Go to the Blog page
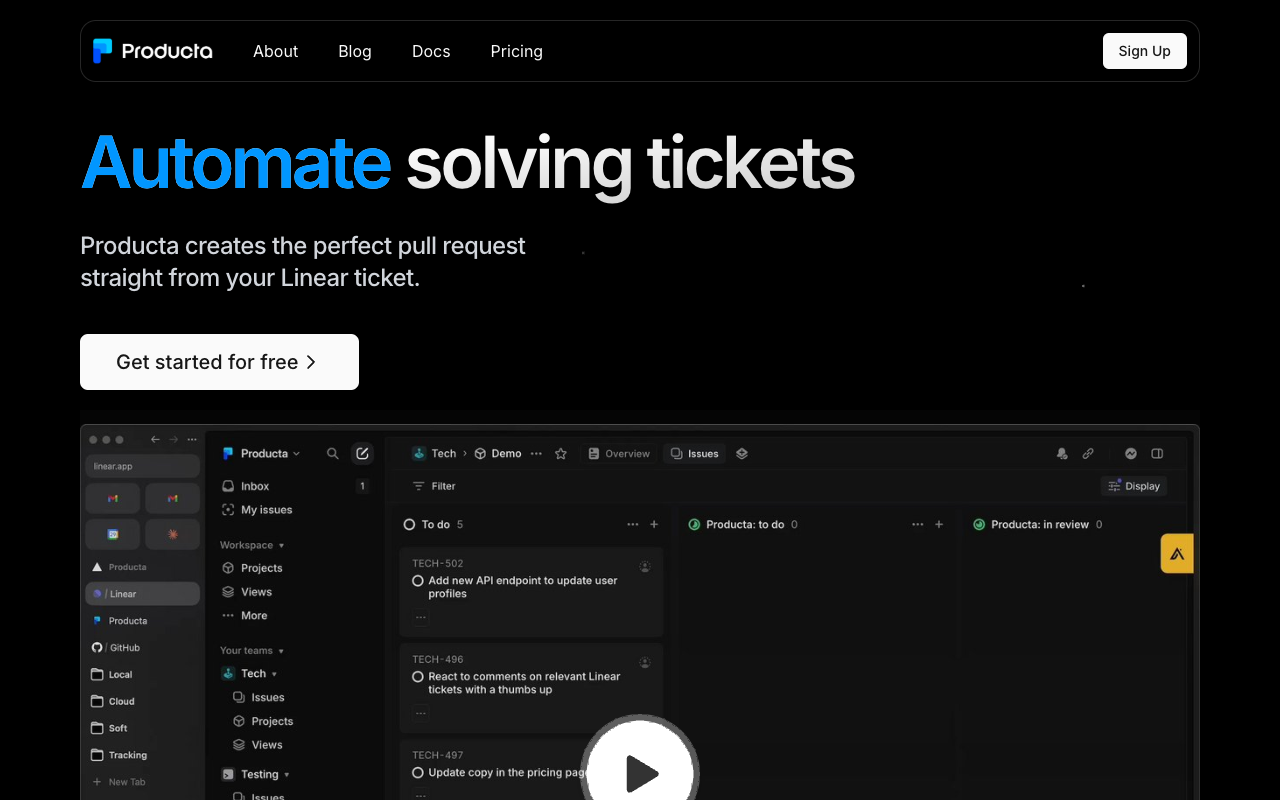 click(355, 51)
